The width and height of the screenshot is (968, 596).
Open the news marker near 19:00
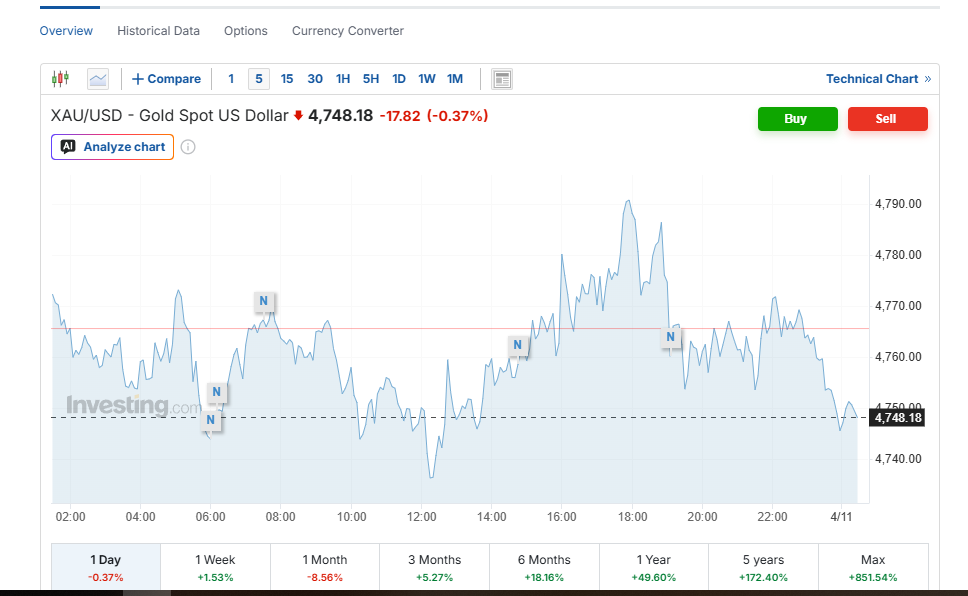point(671,338)
